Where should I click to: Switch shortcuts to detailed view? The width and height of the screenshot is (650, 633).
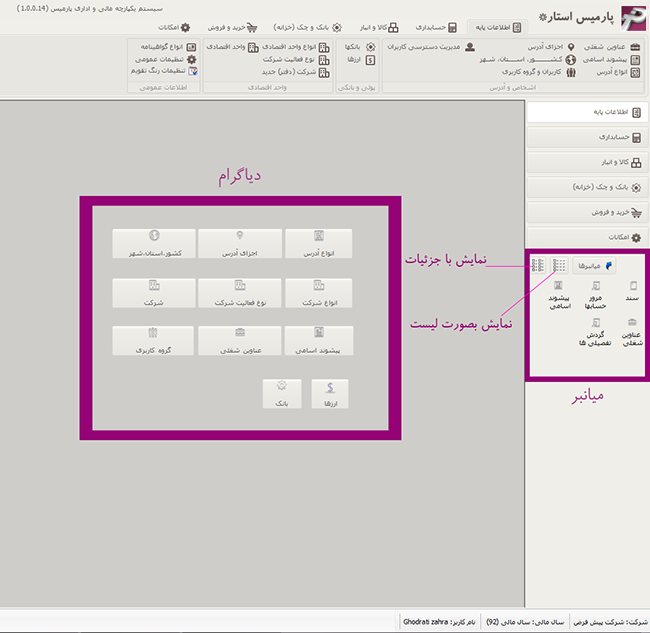tap(538, 265)
